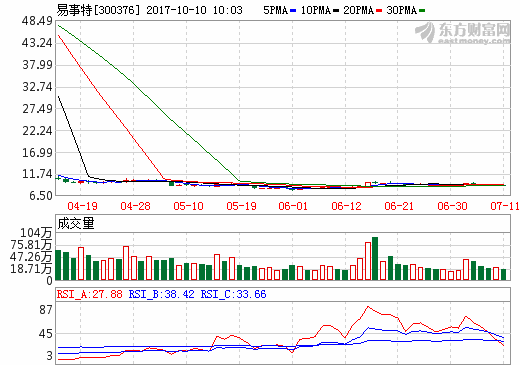Screen dimensions: 520x365
Task: Click the red 20PMA legend swatch
Action: (379, 11)
